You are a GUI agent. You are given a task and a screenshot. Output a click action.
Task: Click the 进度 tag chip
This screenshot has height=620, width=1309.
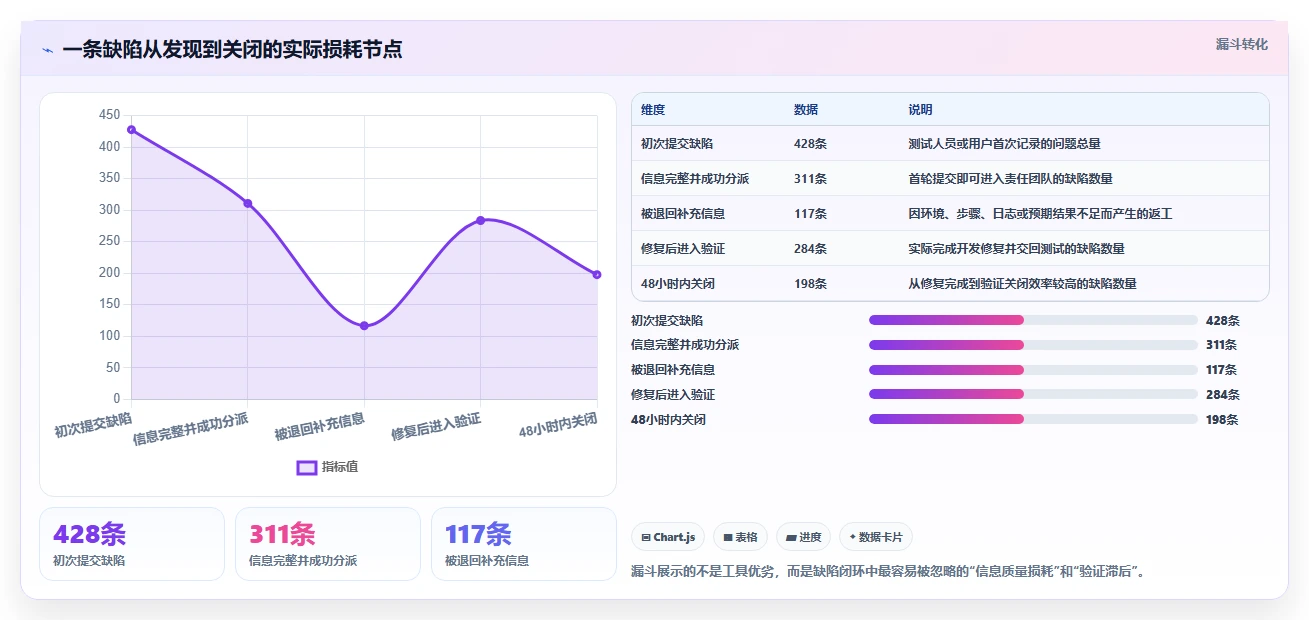point(804,537)
